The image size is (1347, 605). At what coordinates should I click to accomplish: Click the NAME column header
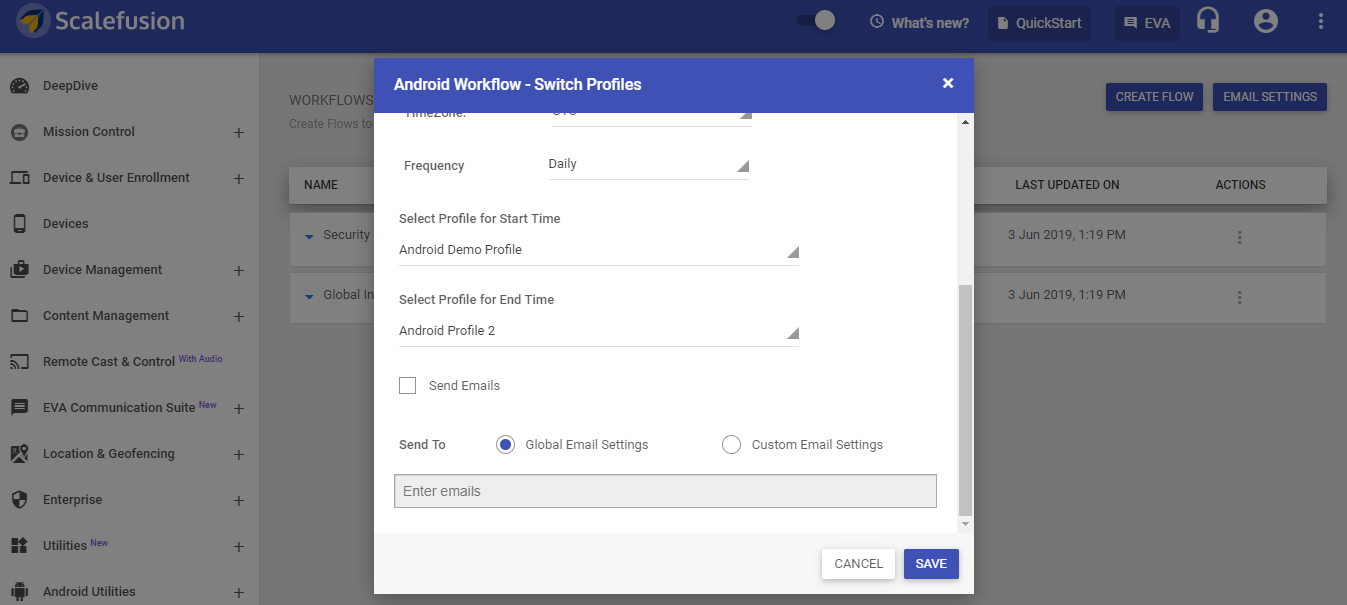[321, 185]
